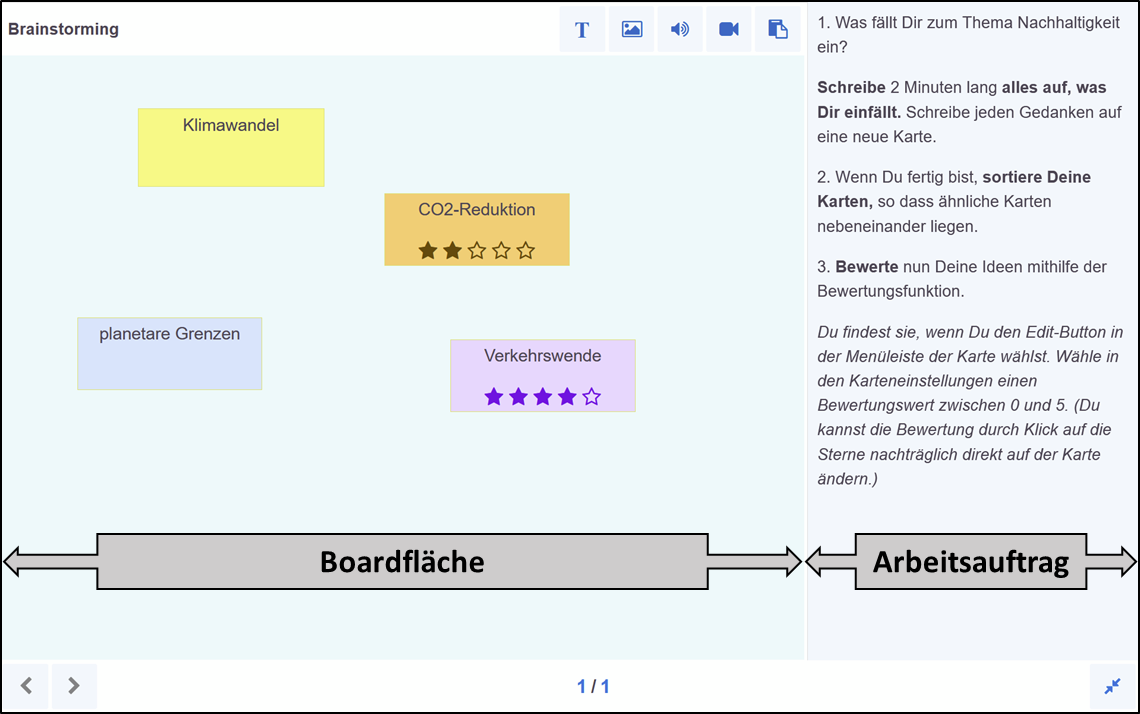Collapse the board view with the shrink icon
The height and width of the screenshot is (714, 1140).
(x=1112, y=686)
